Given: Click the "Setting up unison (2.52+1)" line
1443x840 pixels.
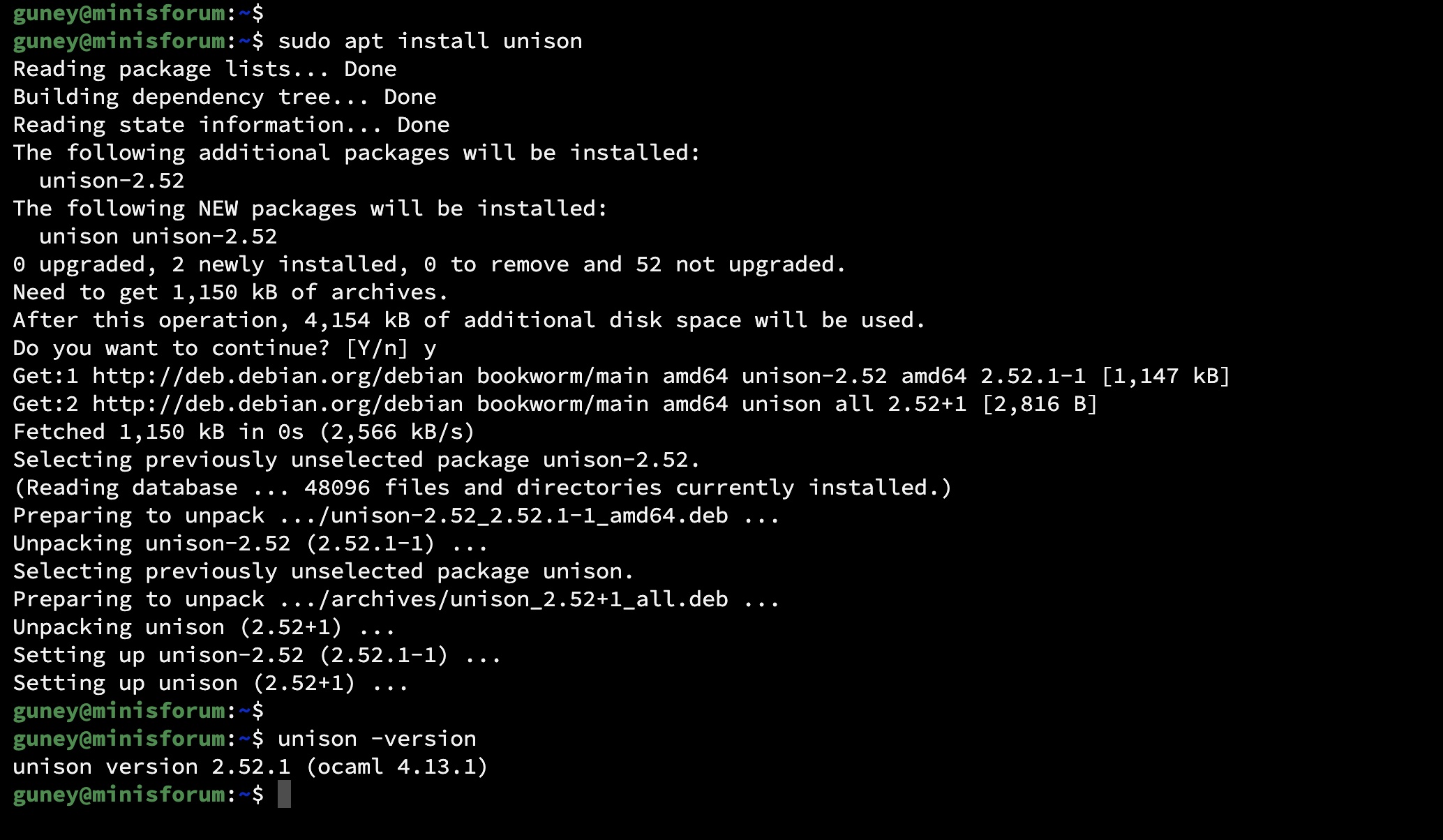Looking at the screenshot, I should pos(210,683).
